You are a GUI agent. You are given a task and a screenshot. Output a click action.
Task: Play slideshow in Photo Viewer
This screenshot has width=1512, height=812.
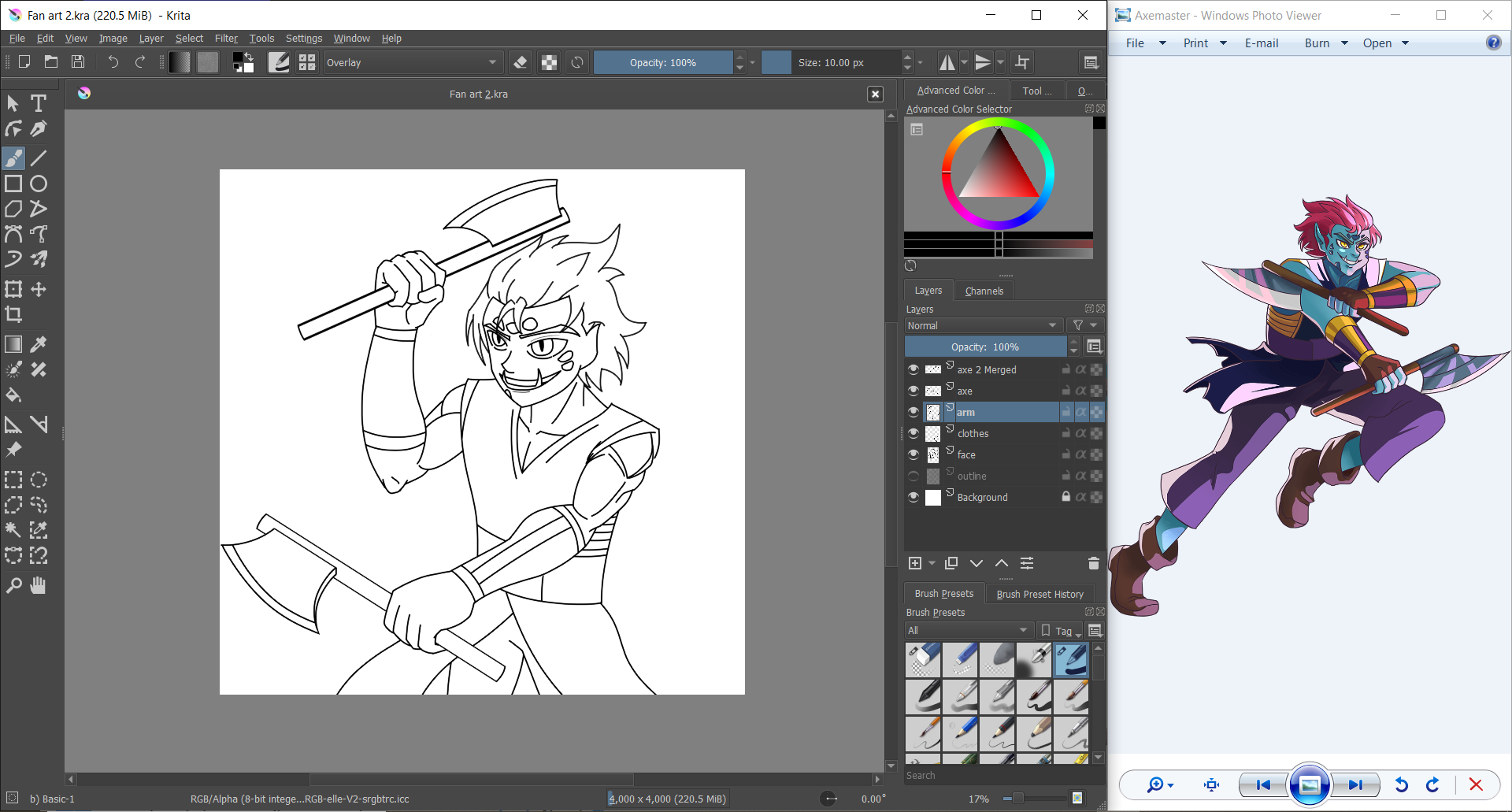pyautogui.click(x=1310, y=784)
